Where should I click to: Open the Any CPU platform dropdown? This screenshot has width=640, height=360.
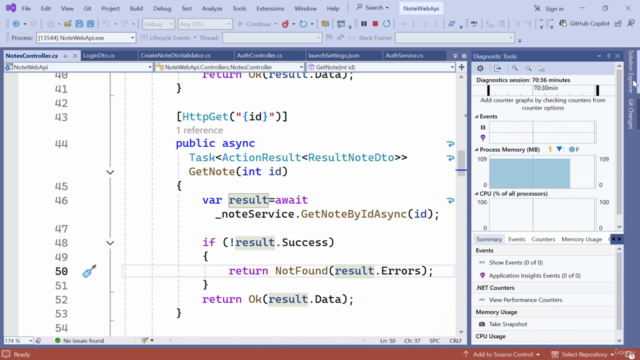click(x=205, y=24)
